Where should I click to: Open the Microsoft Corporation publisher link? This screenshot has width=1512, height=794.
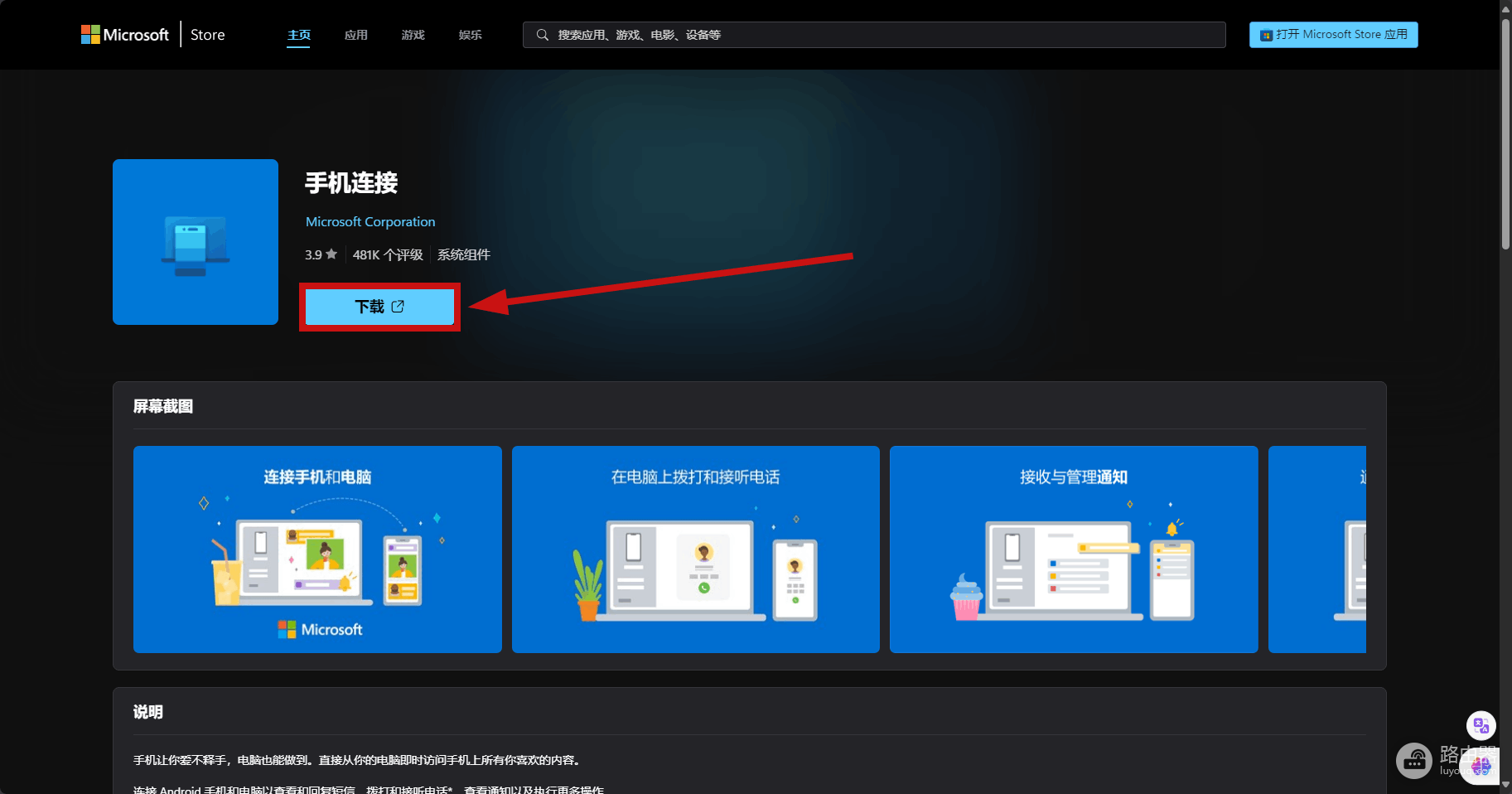point(370,221)
